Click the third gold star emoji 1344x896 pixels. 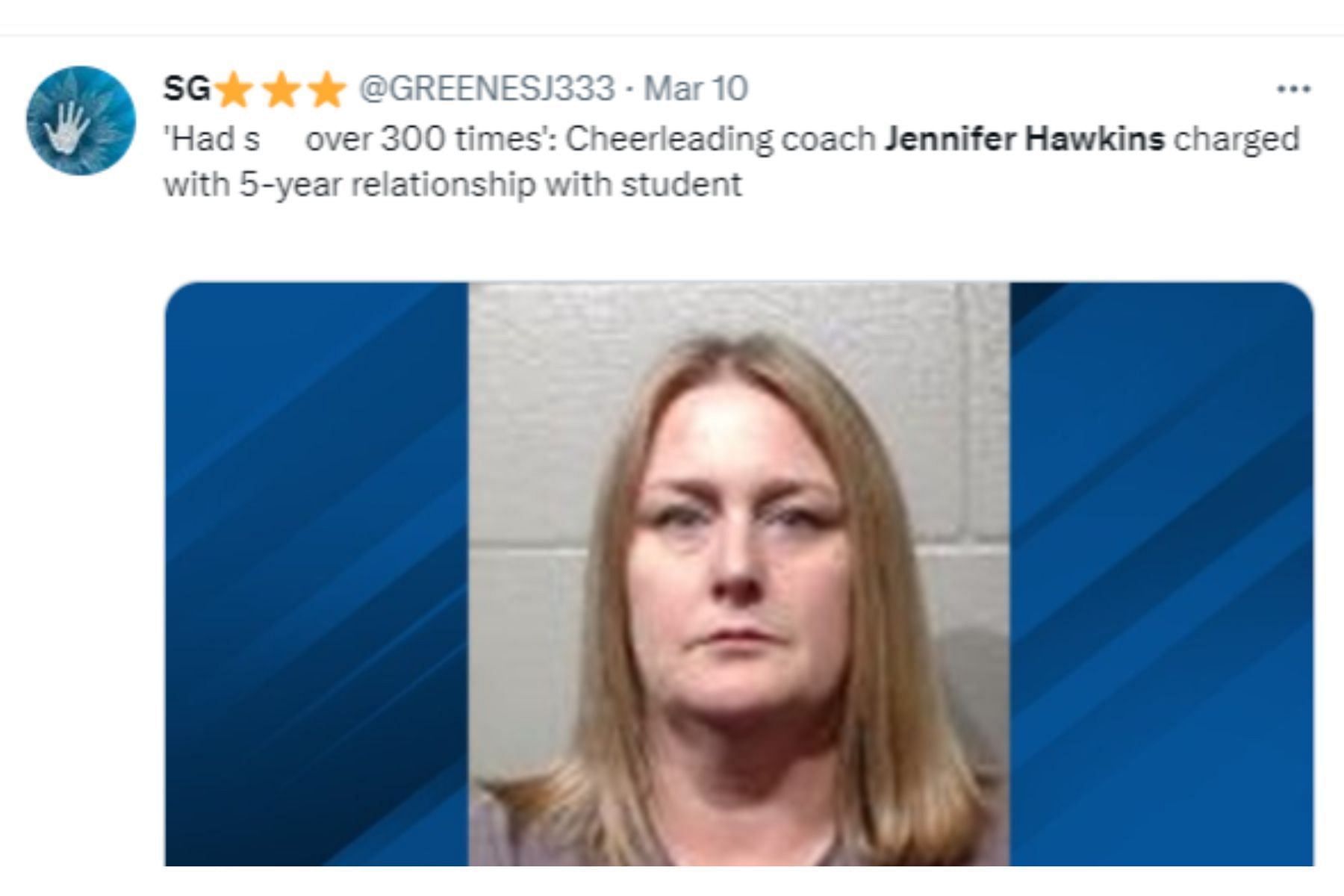[x=326, y=90]
